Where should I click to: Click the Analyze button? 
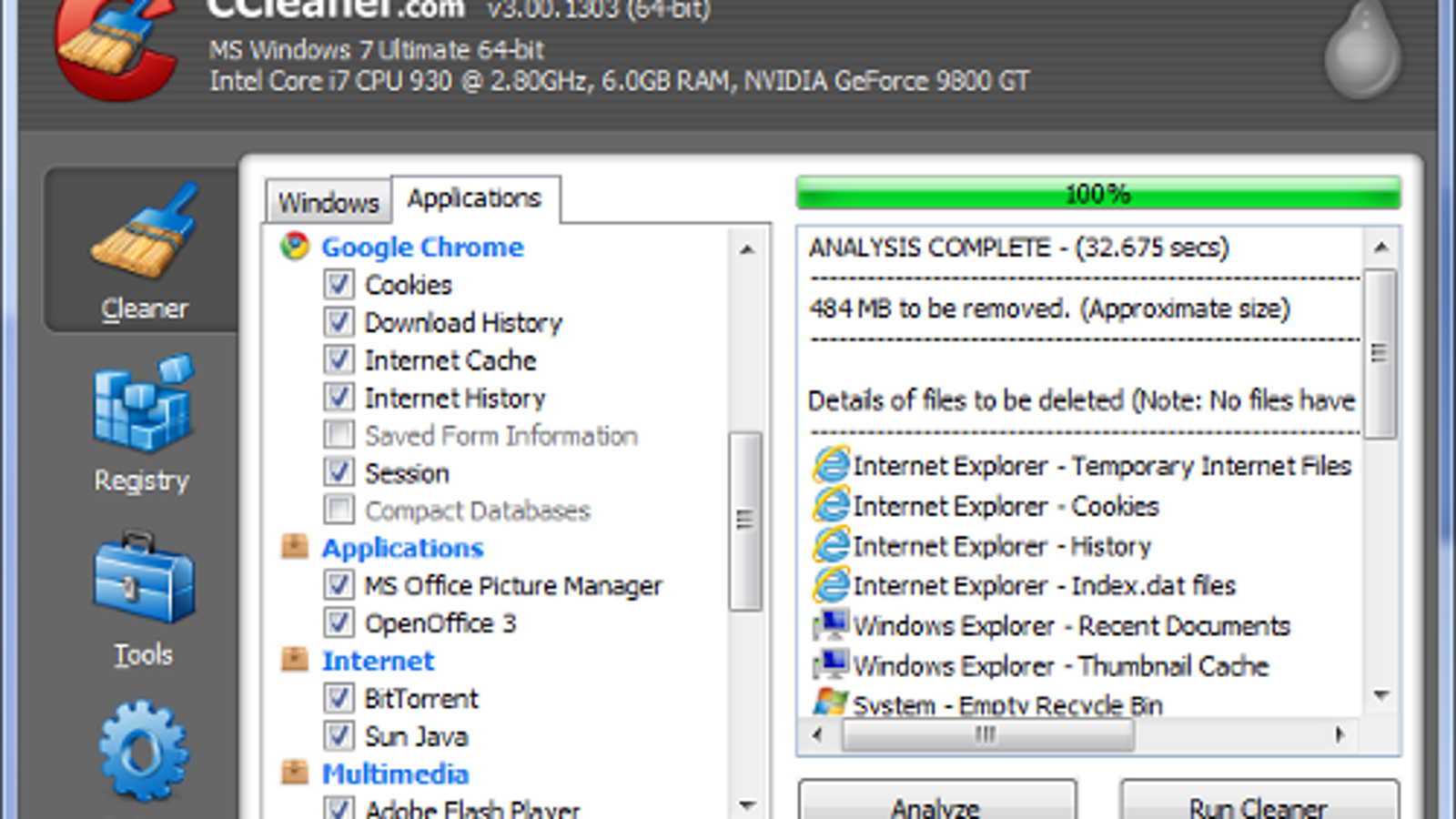937,800
